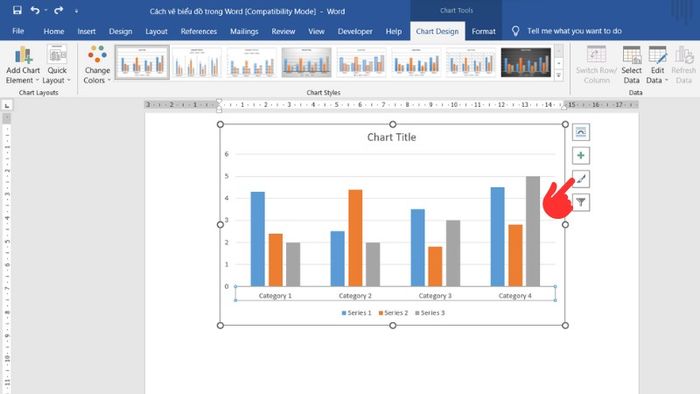Viewport: 700px width, 394px height.
Task: Select the gray Series 3 bar in Category 4
Action: tap(533, 231)
